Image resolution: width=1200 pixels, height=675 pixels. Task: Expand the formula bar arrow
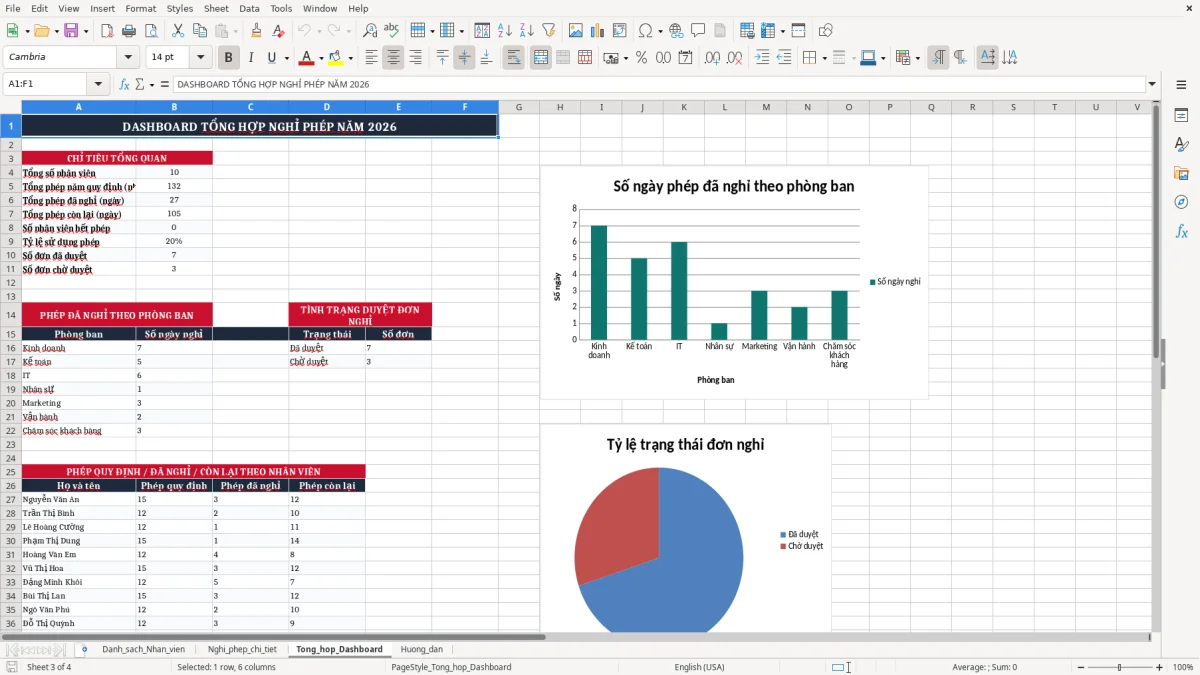click(1152, 84)
